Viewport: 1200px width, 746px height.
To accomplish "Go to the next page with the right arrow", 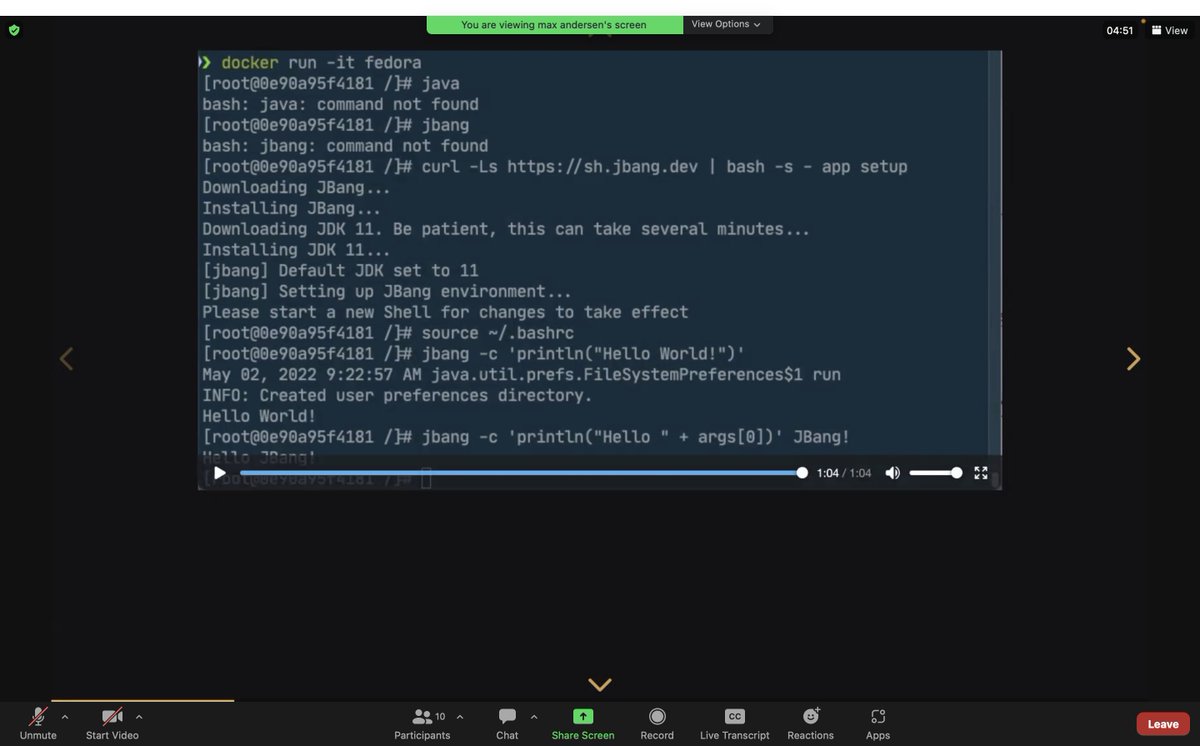I will [1133, 359].
